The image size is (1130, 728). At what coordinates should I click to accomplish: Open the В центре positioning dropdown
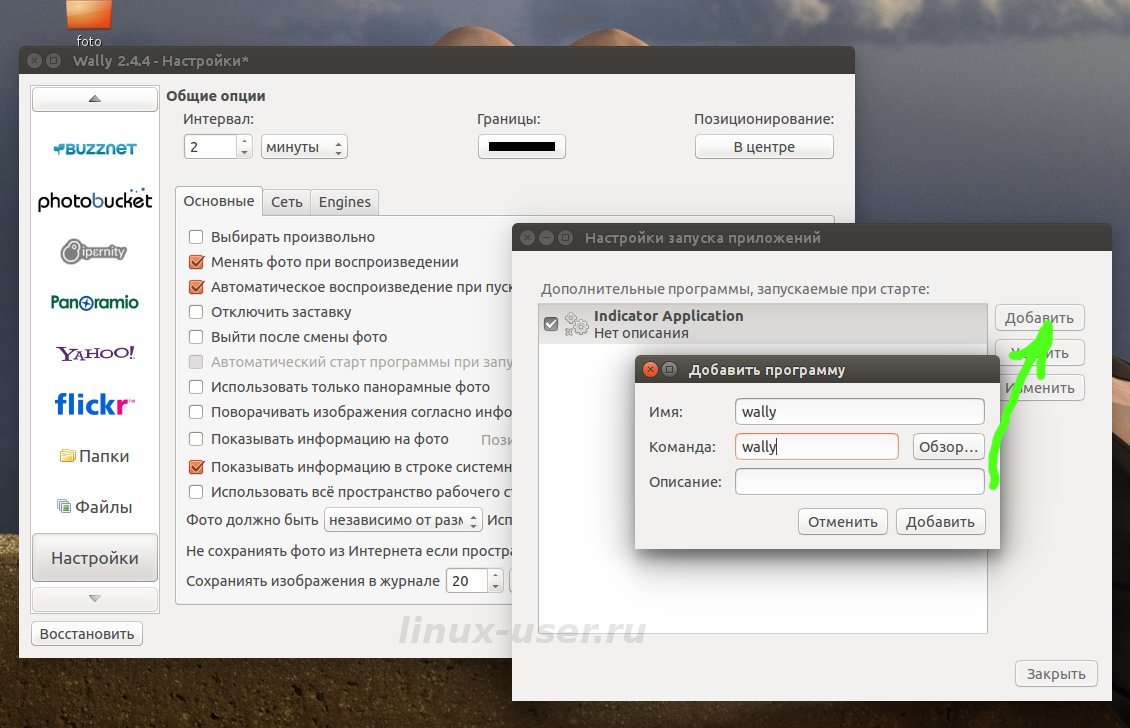click(x=764, y=147)
